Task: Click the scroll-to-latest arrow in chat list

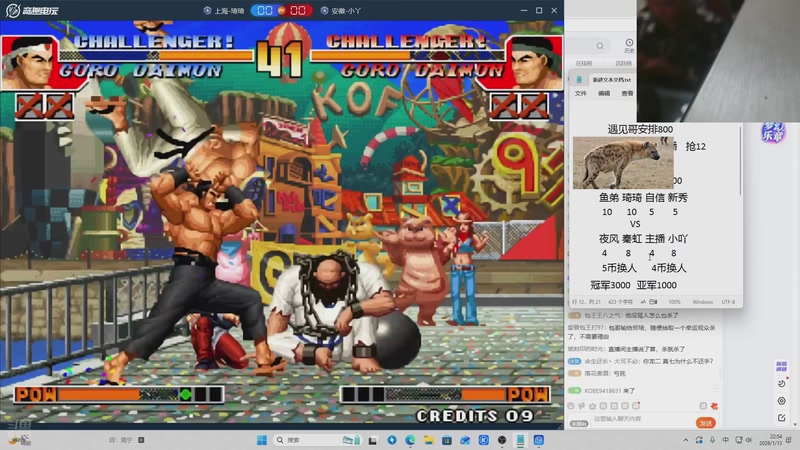Action: coord(716,389)
